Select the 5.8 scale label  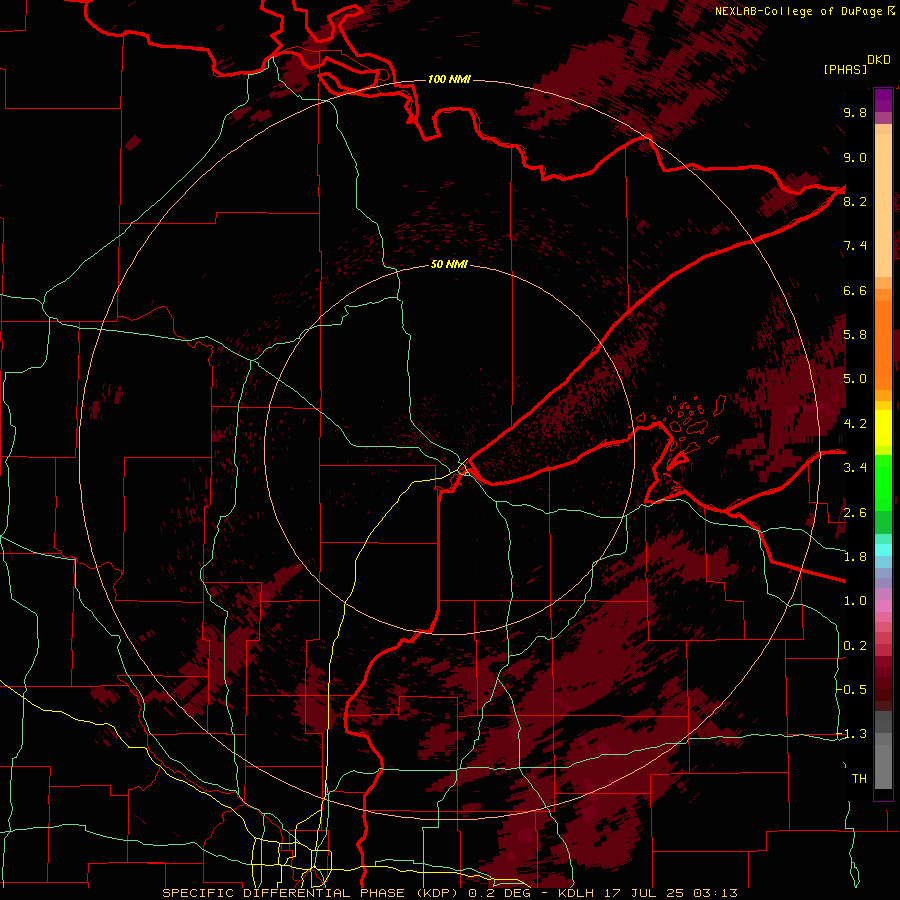[x=855, y=335]
